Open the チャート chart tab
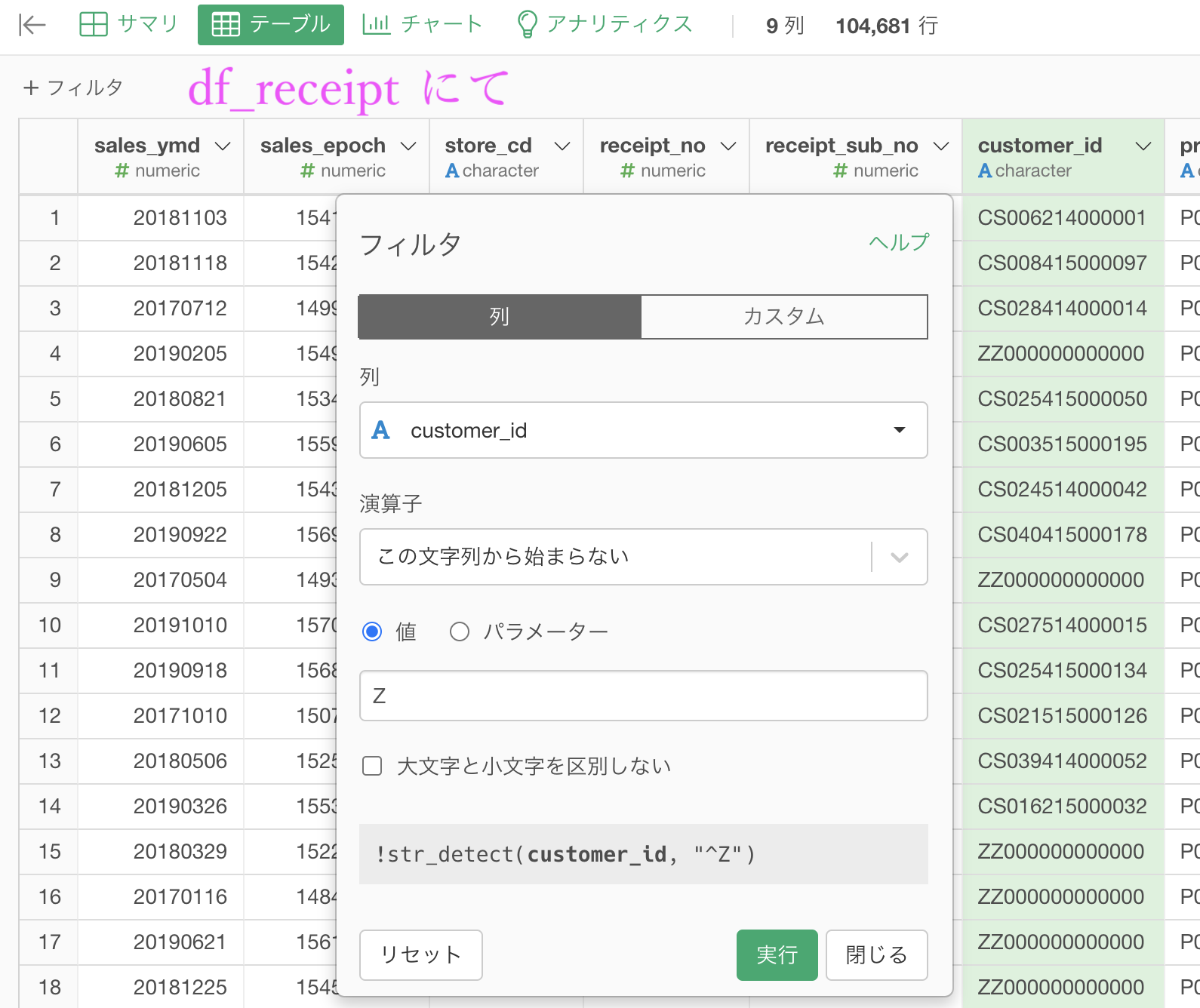1200x1008 pixels. tap(423, 24)
